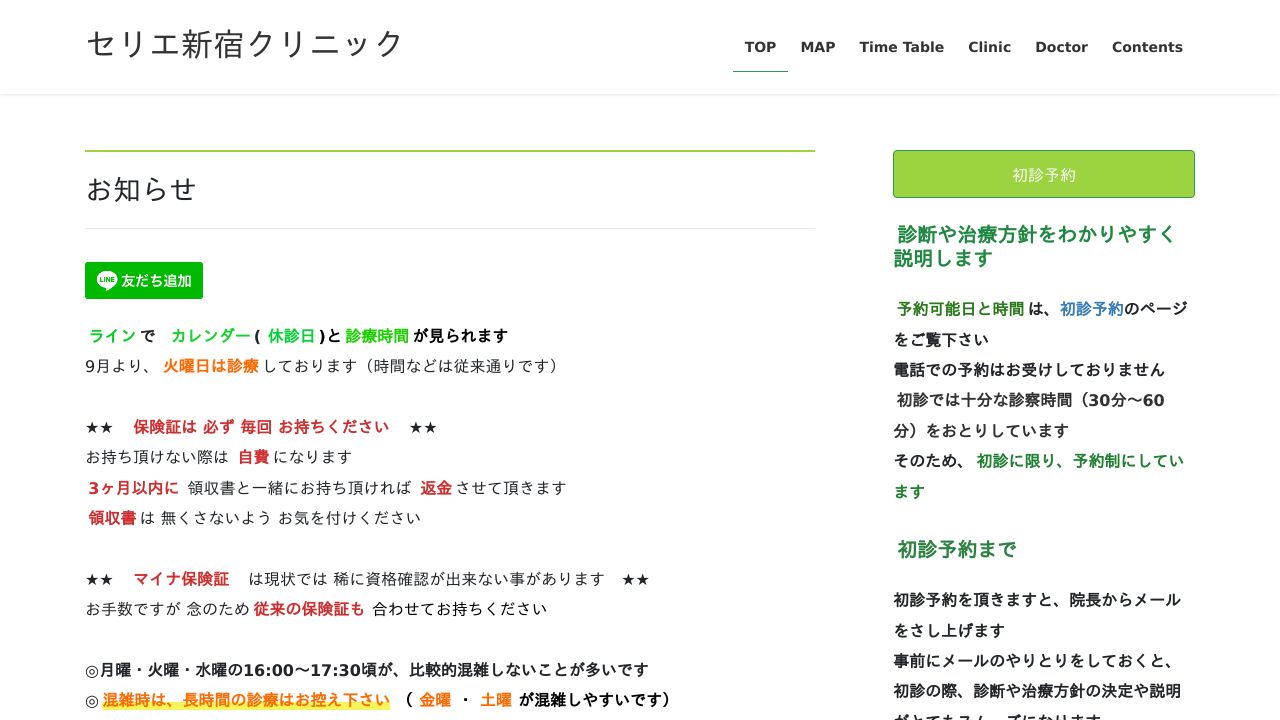The image size is (1280, 720).
Task: Open the Clinic navigation item
Action: click(x=989, y=47)
